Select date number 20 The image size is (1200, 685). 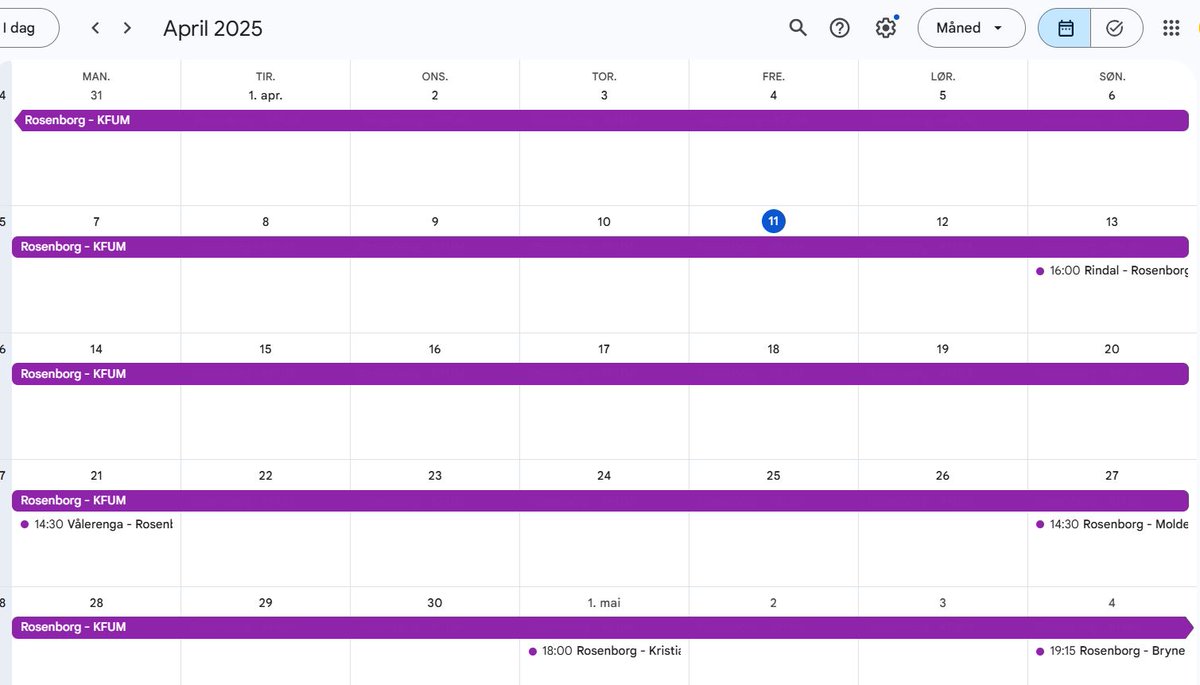[x=1112, y=349]
